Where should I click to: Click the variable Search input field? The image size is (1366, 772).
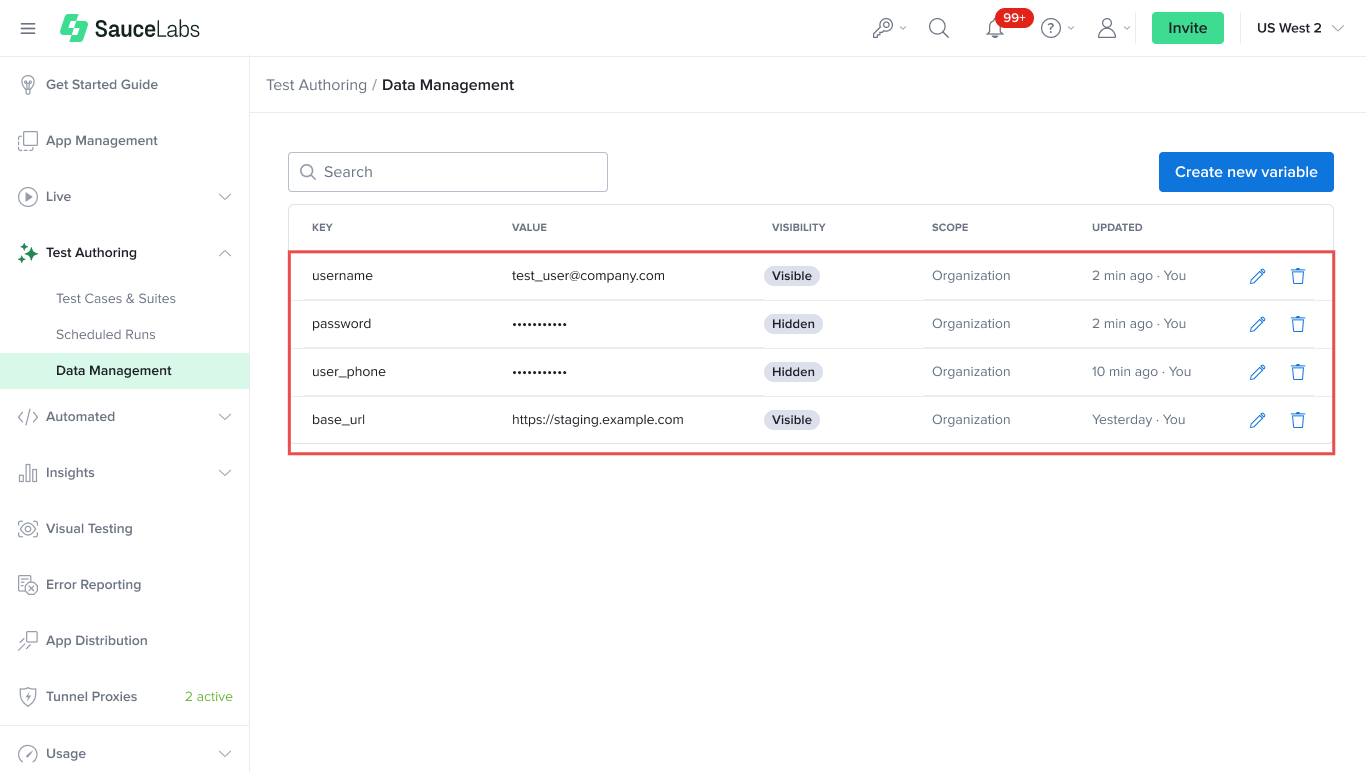[448, 172]
